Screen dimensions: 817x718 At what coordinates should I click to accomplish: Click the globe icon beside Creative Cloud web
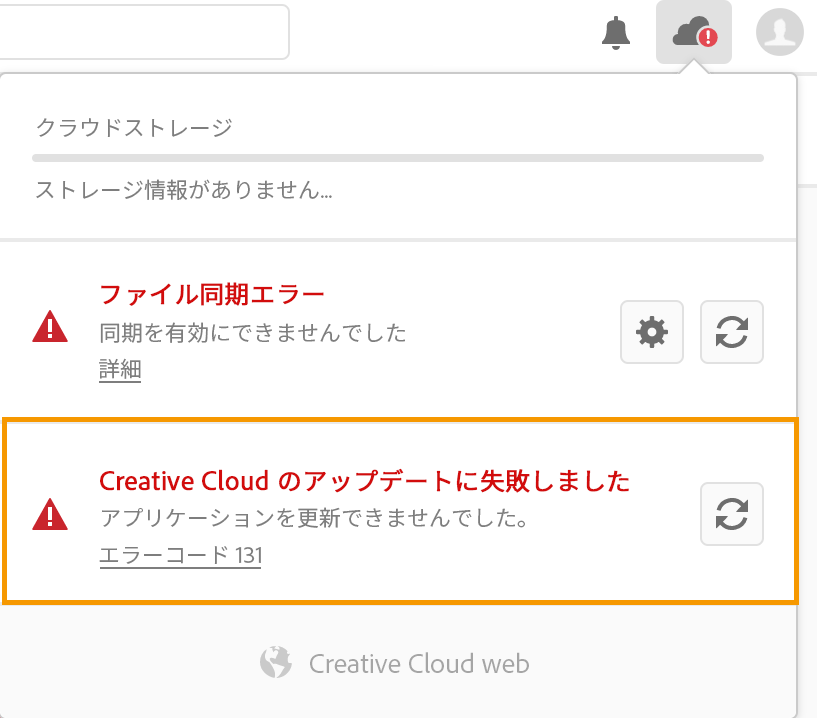pyautogui.click(x=276, y=662)
